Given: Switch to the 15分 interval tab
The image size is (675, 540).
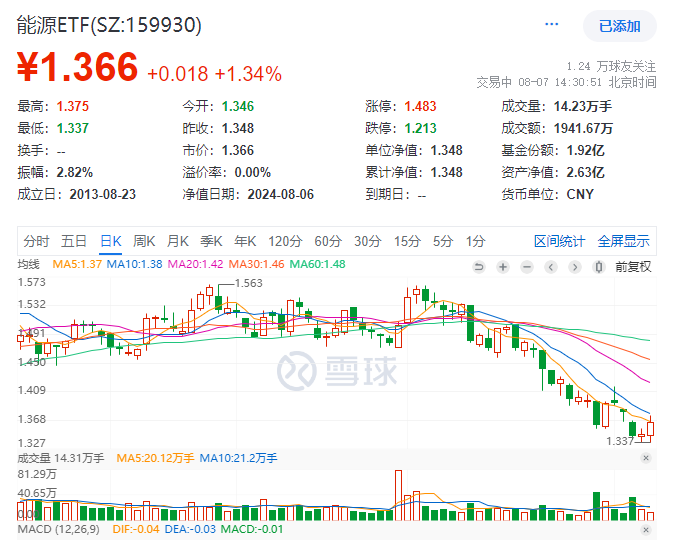Looking at the screenshot, I should [407, 241].
